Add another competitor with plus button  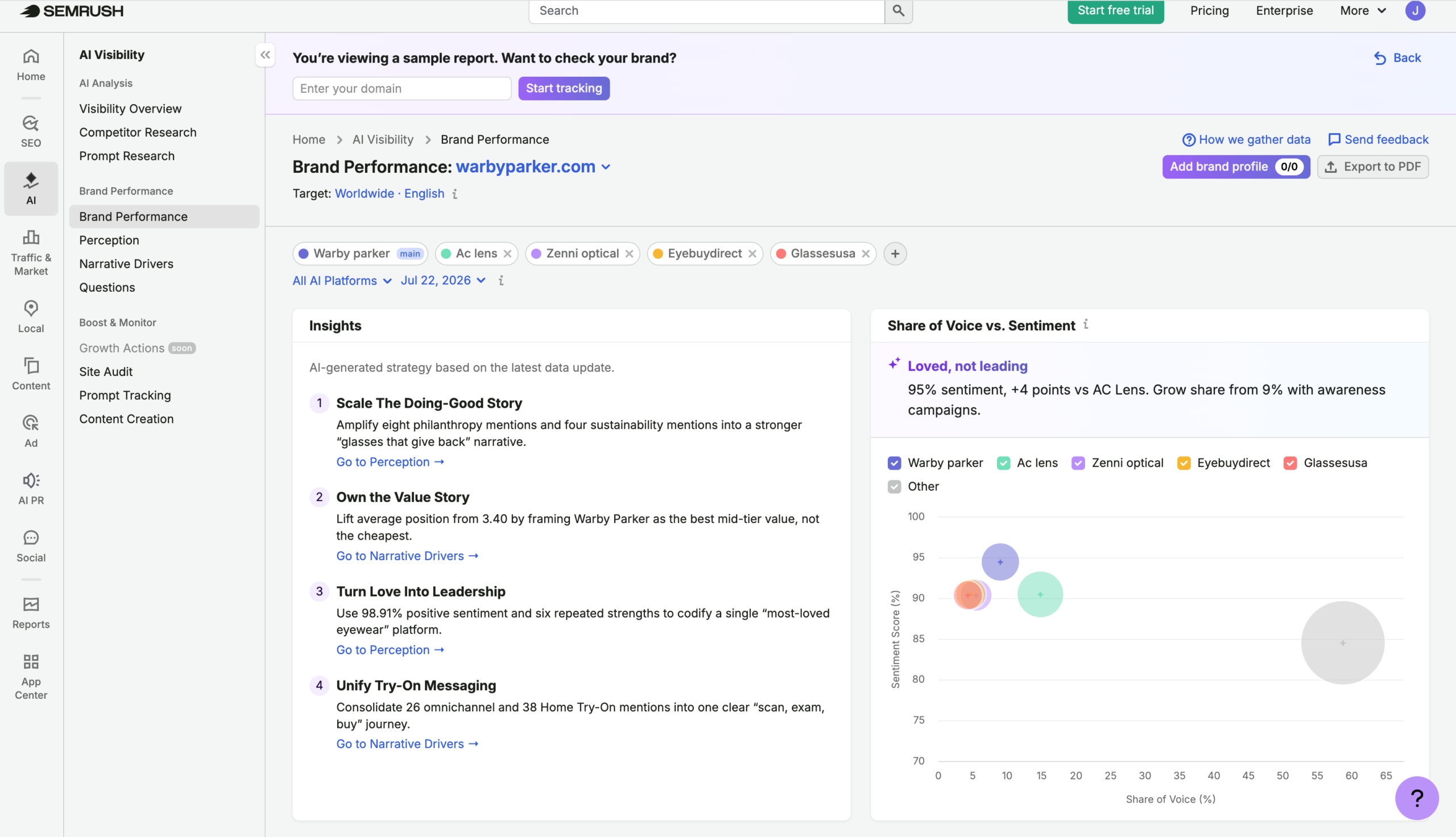tap(895, 254)
